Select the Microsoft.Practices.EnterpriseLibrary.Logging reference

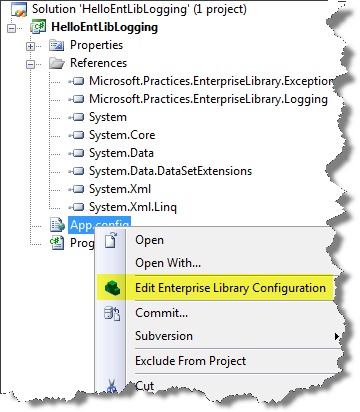pos(208,99)
